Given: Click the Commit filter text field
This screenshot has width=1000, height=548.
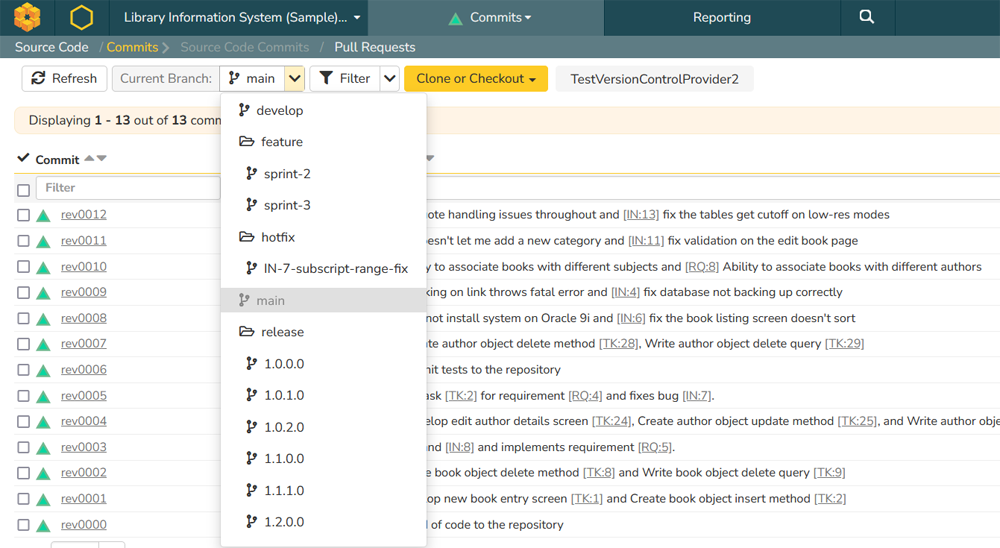Looking at the screenshot, I should [128, 188].
